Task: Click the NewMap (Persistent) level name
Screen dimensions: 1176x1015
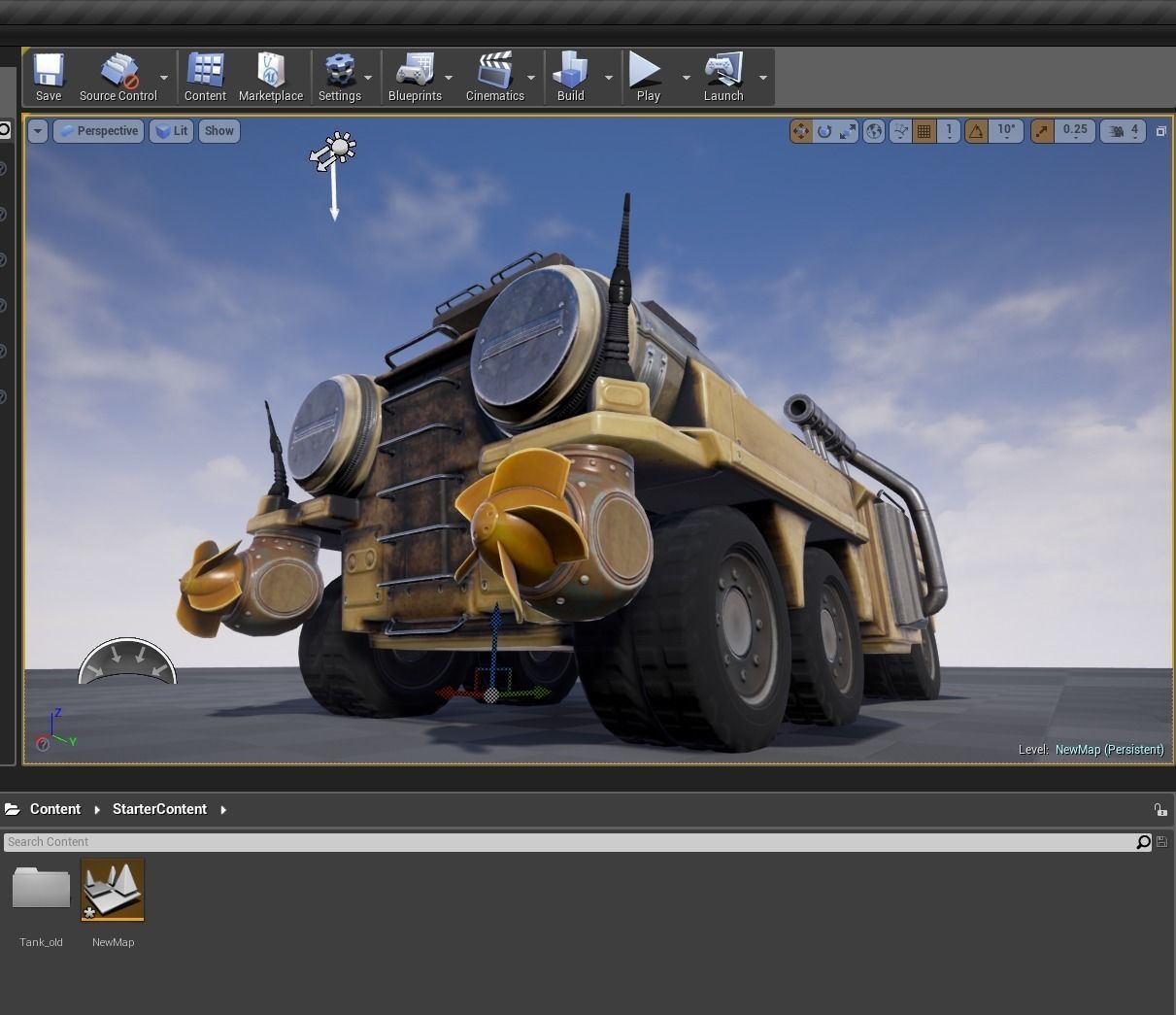Action: [1109, 750]
